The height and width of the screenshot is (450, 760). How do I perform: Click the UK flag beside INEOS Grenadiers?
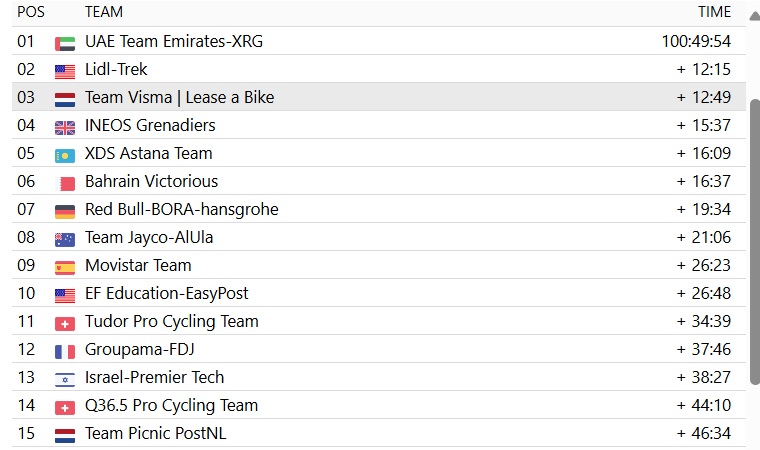tap(65, 127)
